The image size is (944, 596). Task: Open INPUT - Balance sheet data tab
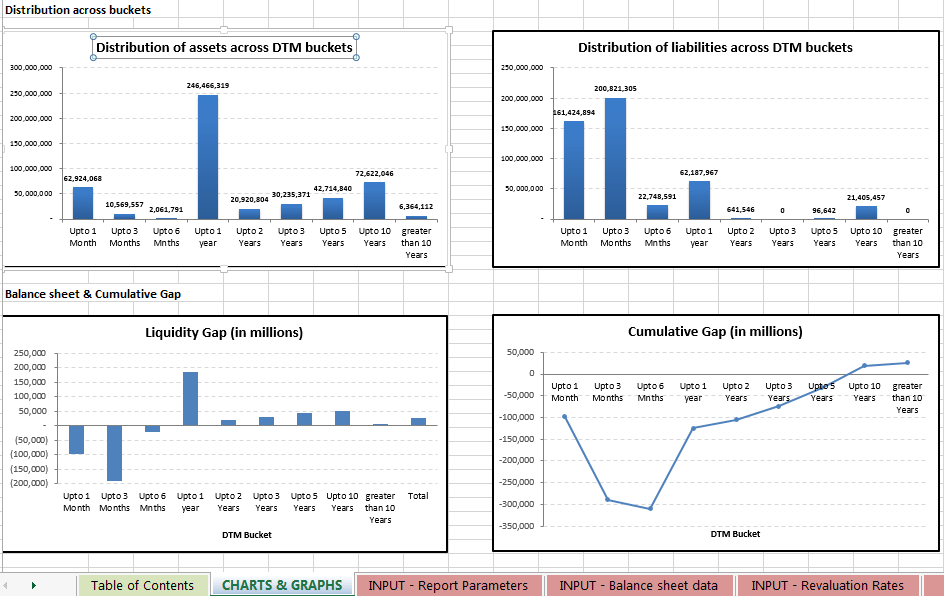tap(638, 585)
